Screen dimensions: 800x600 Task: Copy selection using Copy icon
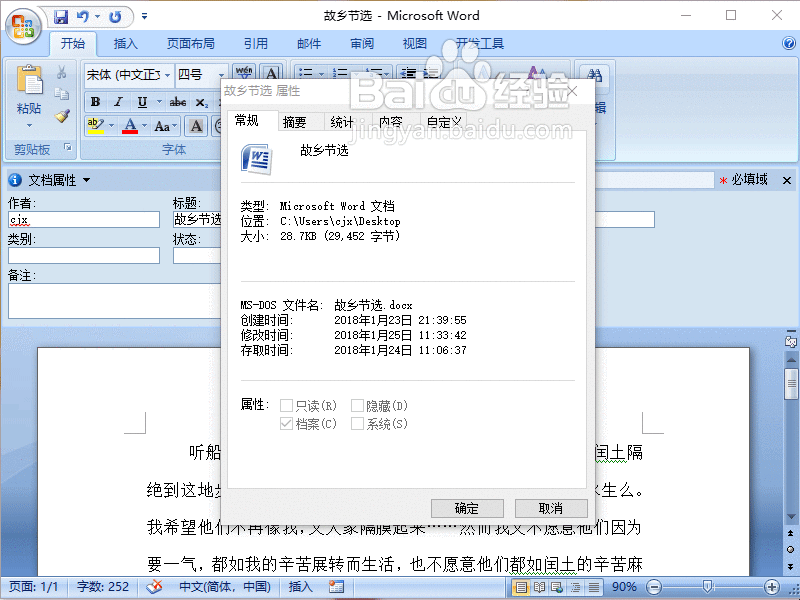(62, 94)
